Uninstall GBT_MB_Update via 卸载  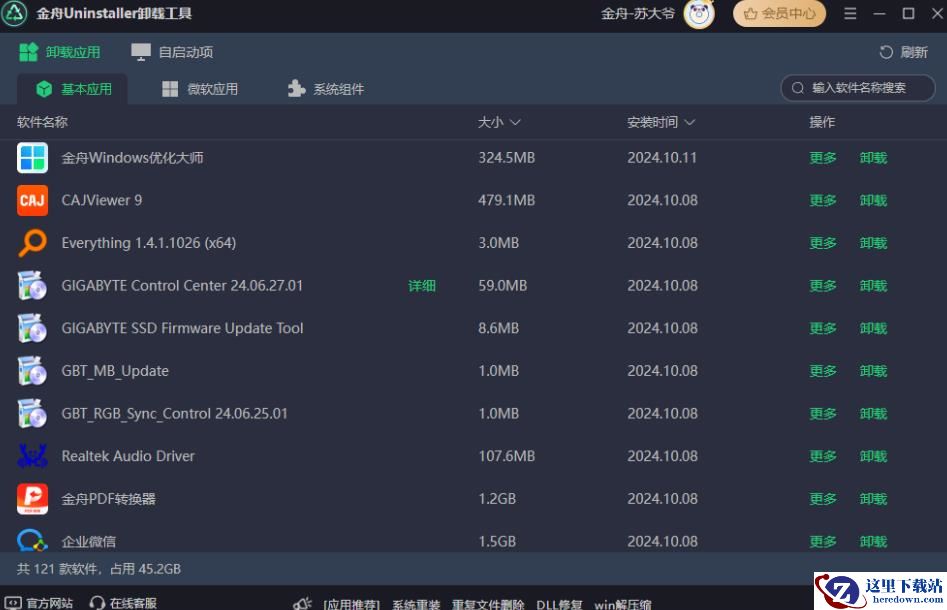pos(873,371)
